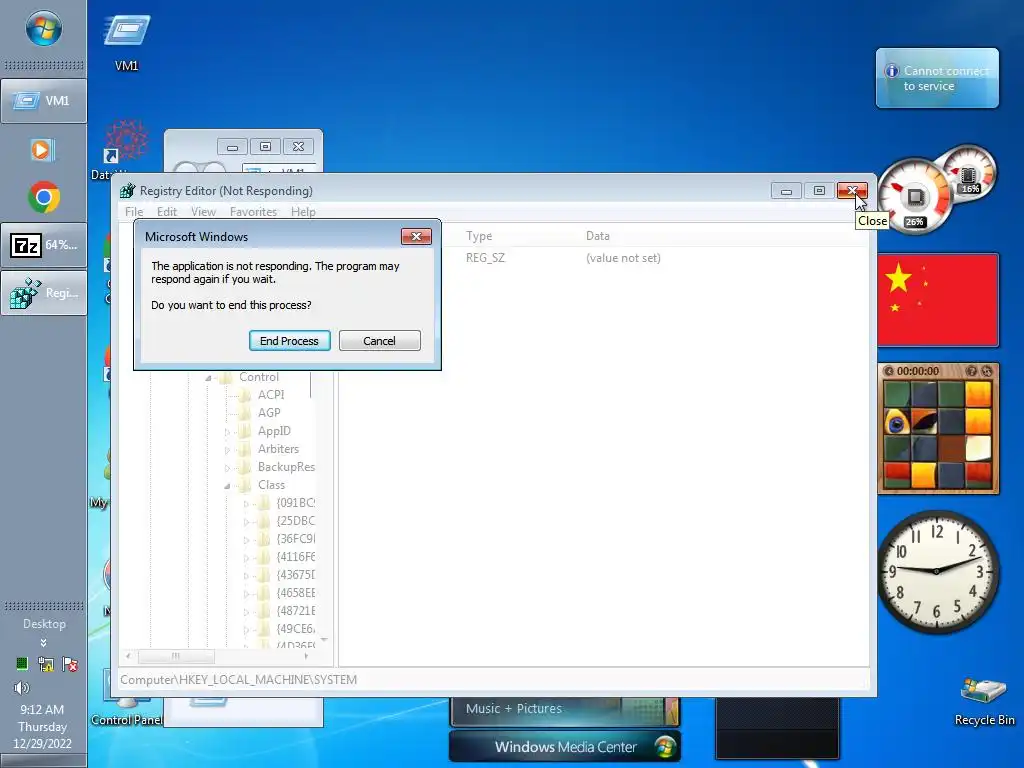Viewport: 1024px width, 768px height.
Task: Select the ACPI registry key
Action: click(x=271, y=394)
